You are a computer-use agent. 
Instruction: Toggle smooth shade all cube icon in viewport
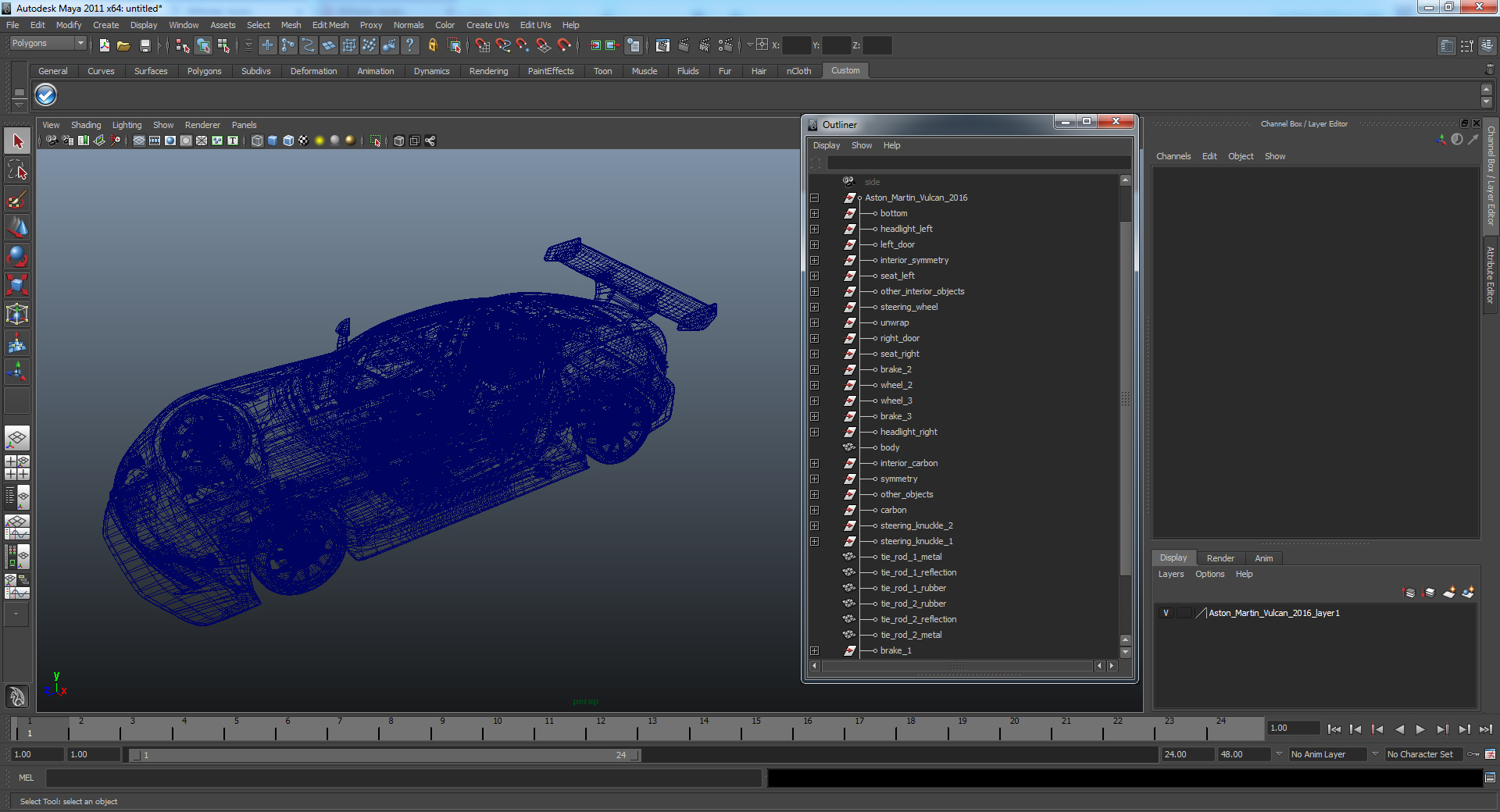(x=273, y=141)
